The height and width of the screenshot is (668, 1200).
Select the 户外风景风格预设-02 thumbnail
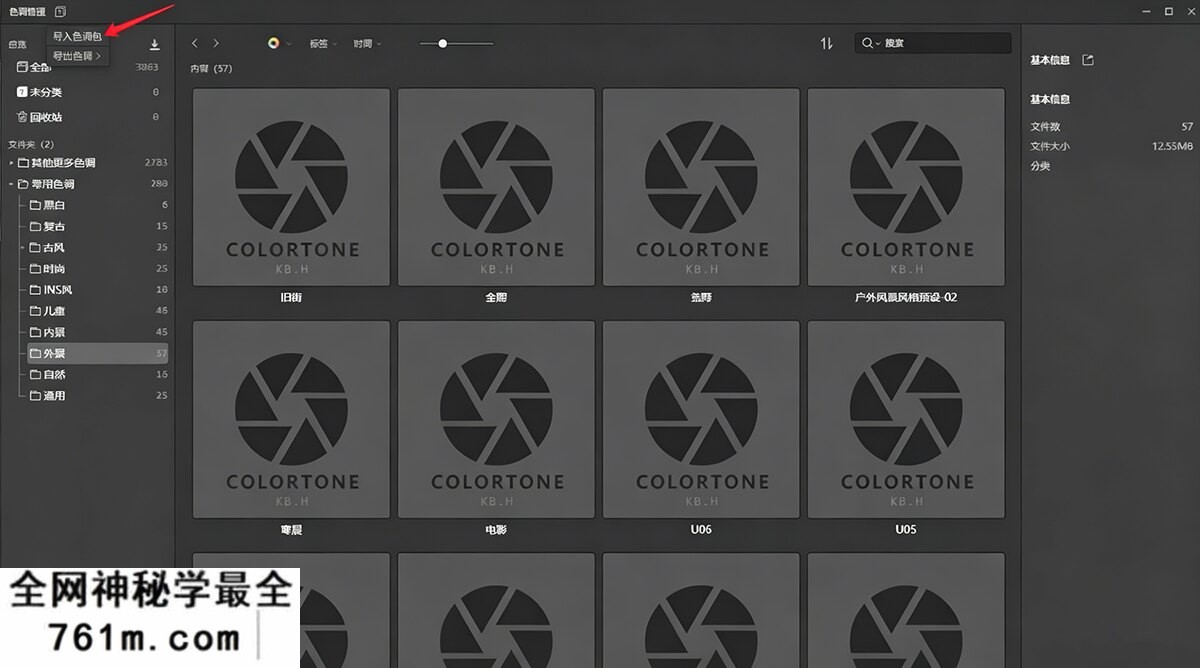(906, 187)
